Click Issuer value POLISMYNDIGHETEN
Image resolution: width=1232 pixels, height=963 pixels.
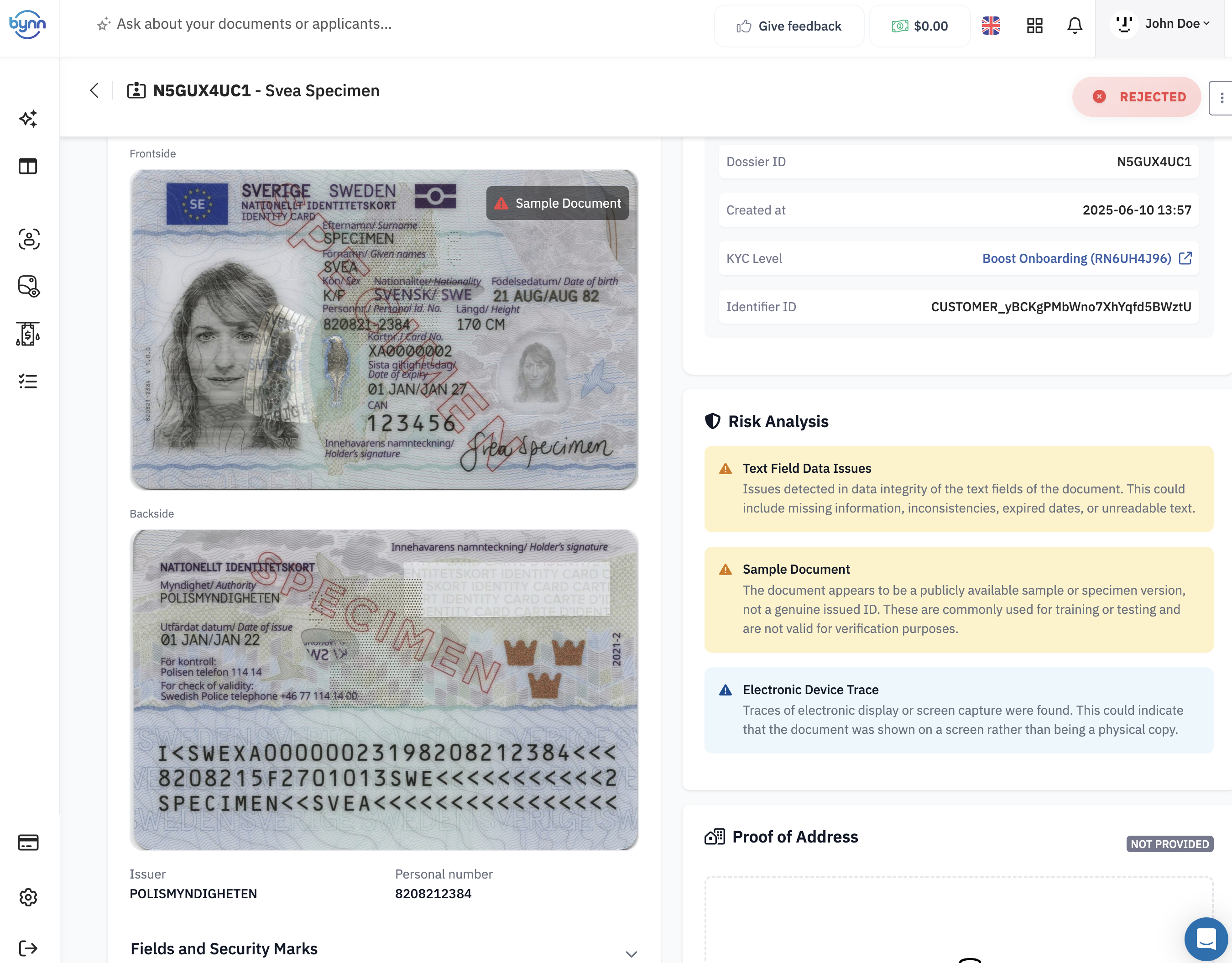193,894
